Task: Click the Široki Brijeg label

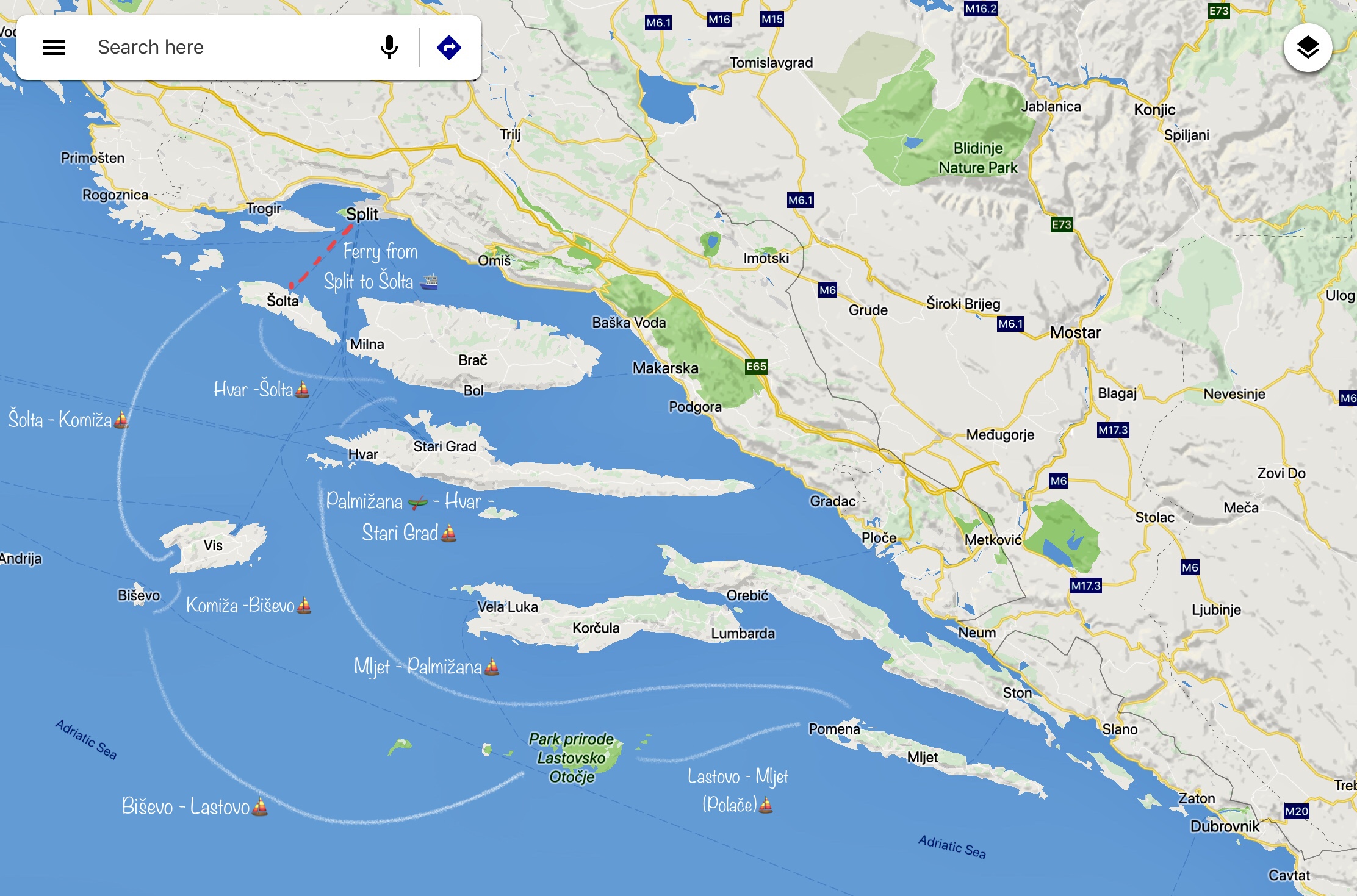Action: click(x=963, y=304)
